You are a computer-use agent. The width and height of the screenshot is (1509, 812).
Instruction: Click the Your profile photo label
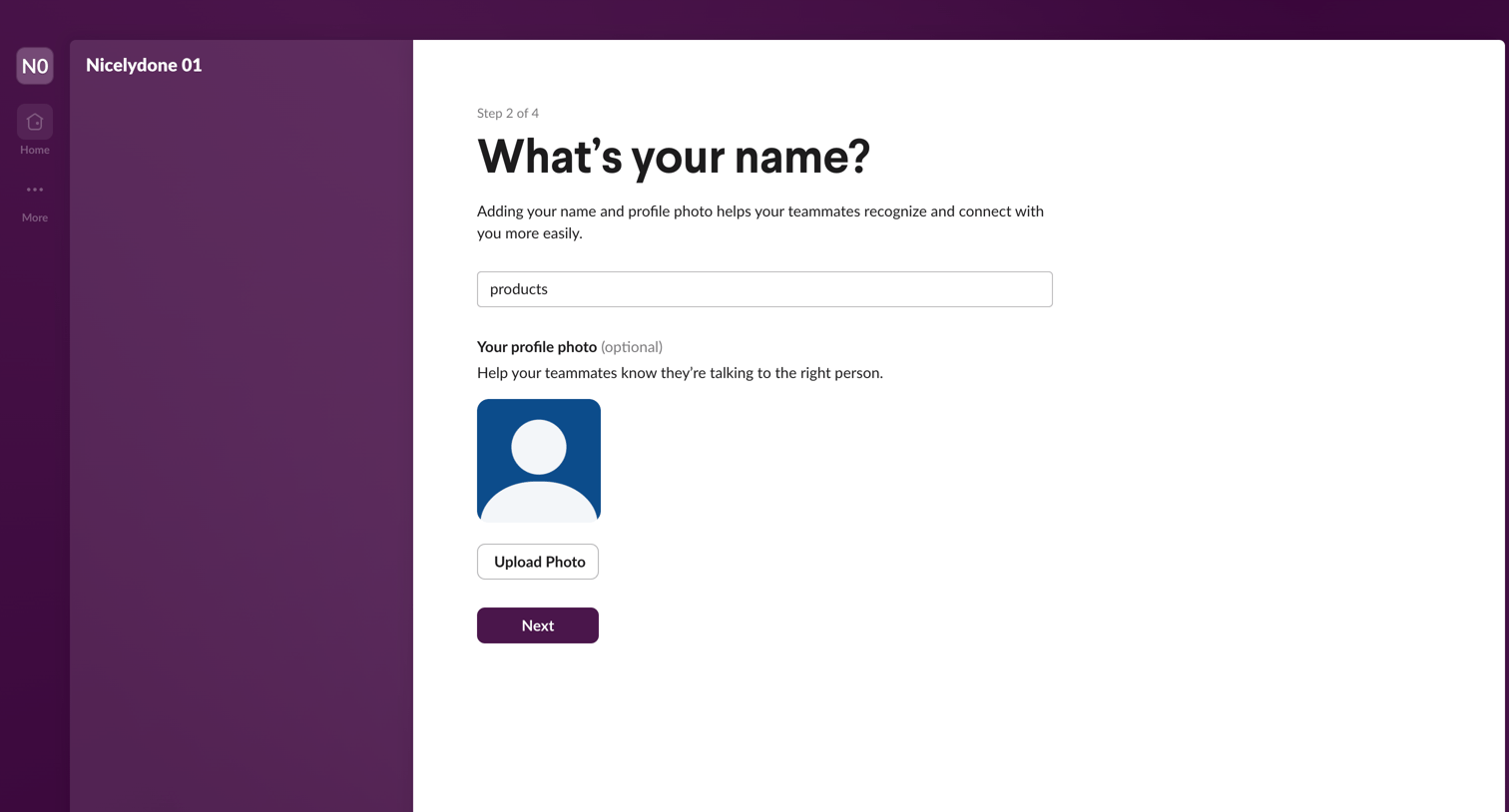point(537,347)
